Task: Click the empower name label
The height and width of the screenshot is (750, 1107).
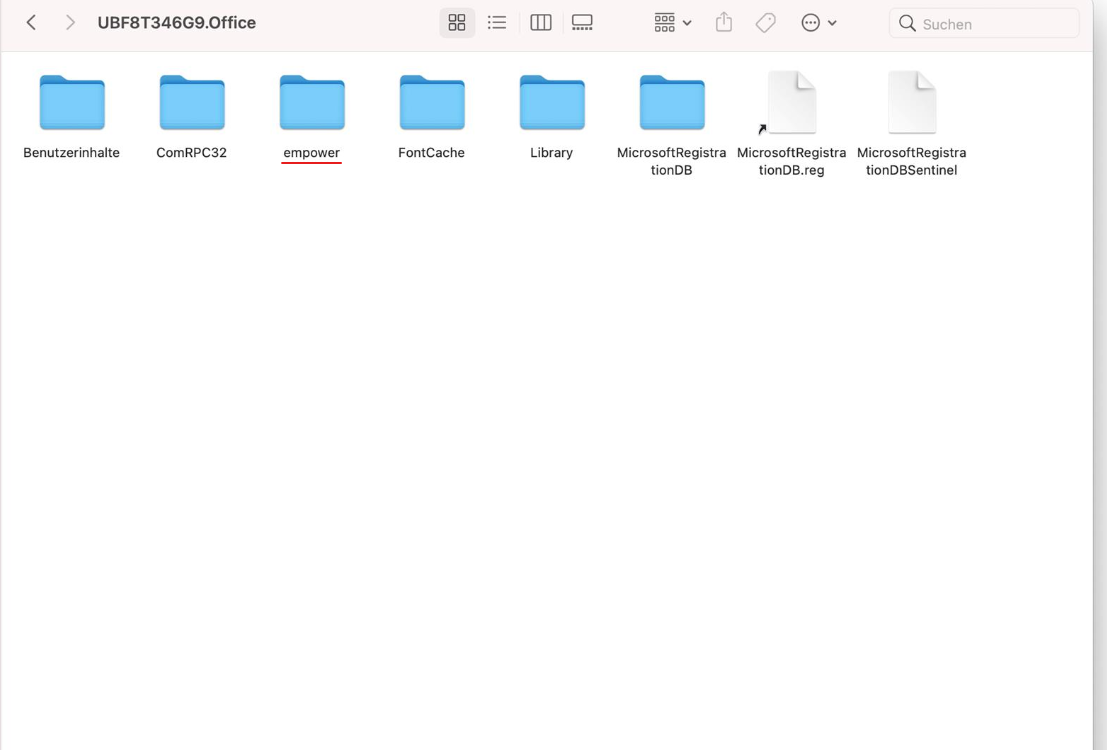Action: 311,153
